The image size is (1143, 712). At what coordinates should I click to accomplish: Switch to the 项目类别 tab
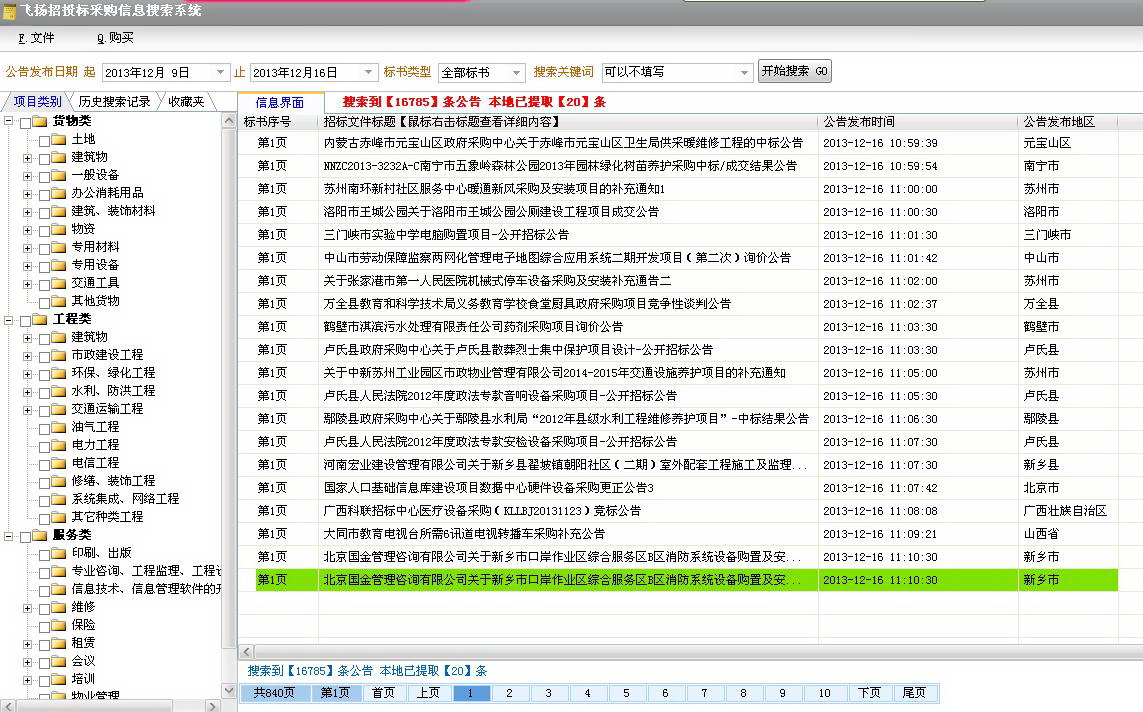(x=37, y=101)
